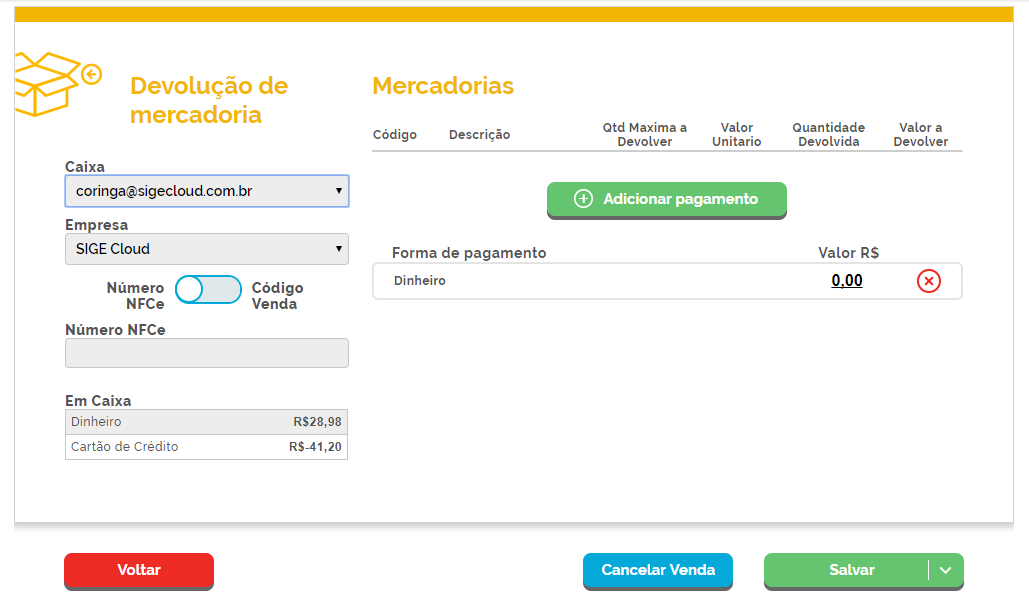Toggle the Número NFCe / Código Venda switch
This screenshot has height=597, width=1029.
point(208,289)
